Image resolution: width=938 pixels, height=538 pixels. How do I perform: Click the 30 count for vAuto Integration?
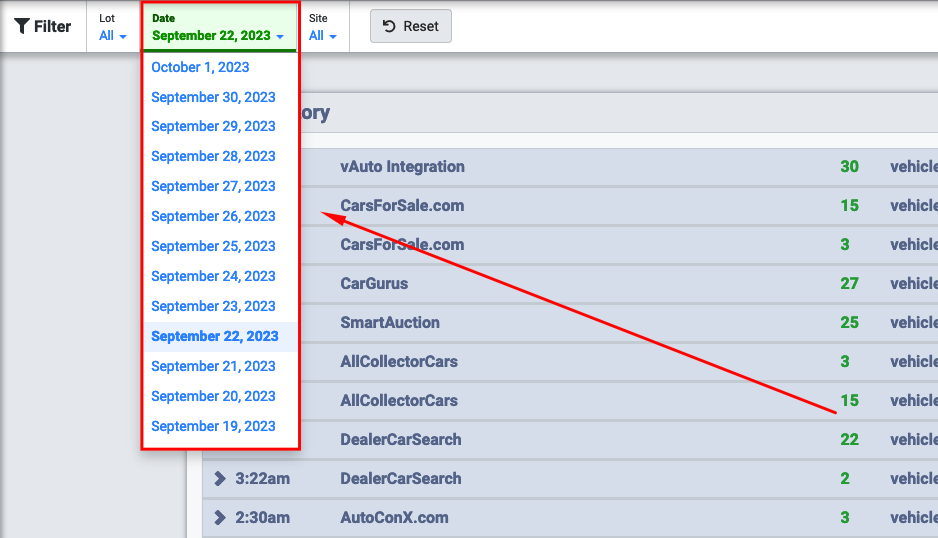849,166
